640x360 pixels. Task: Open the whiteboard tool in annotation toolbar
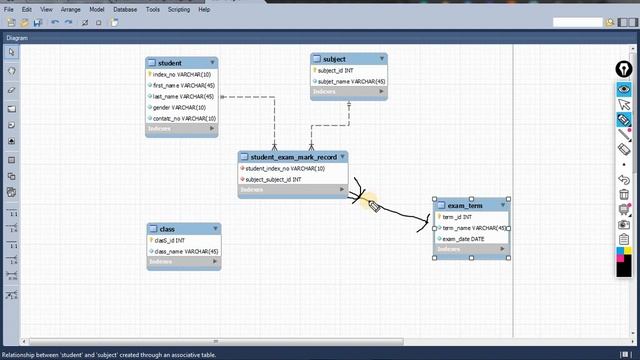click(624, 209)
